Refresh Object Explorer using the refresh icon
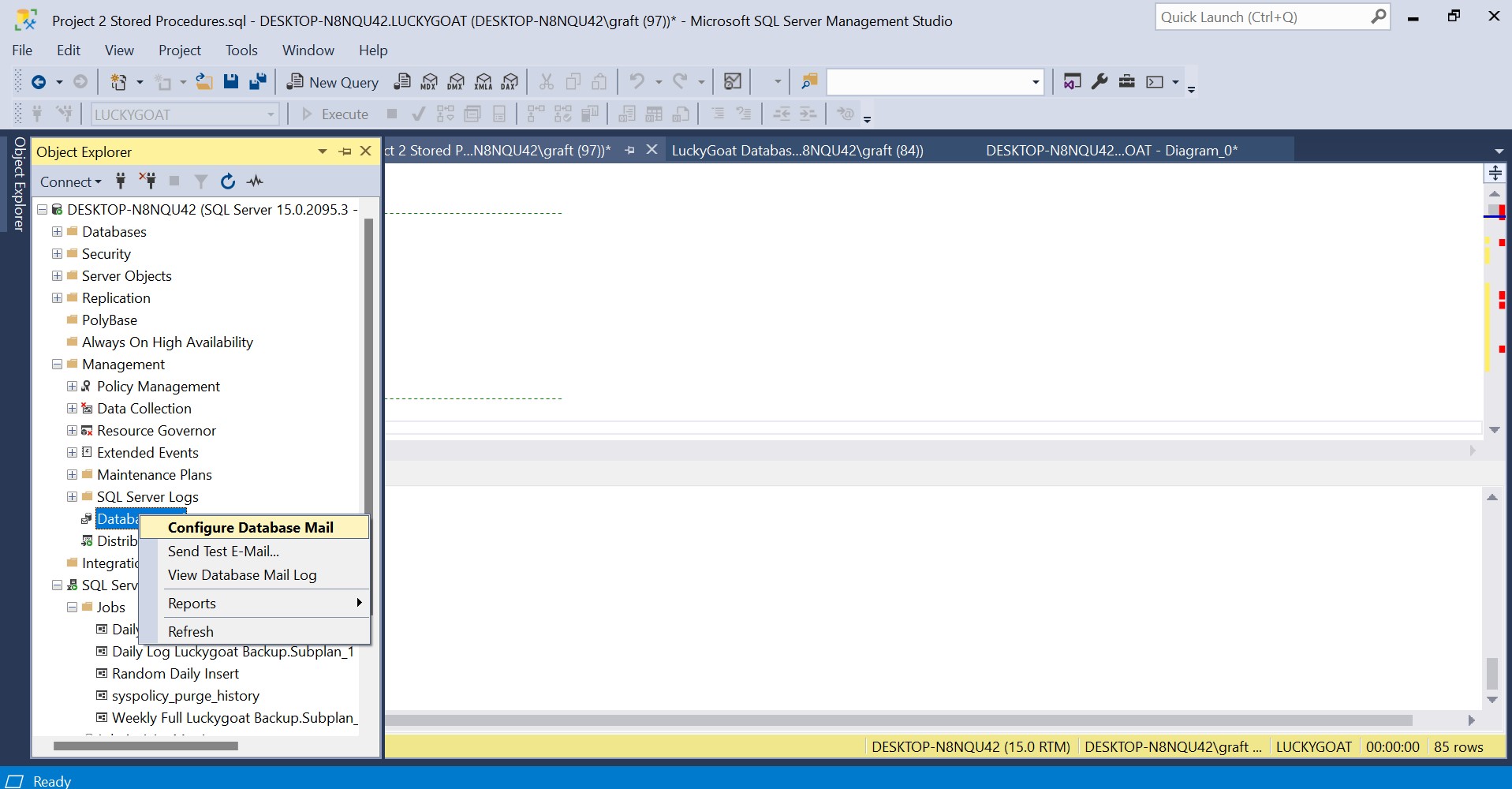Viewport: 1512px width, 789px height. pyautogui.click(x=228, y=181)
